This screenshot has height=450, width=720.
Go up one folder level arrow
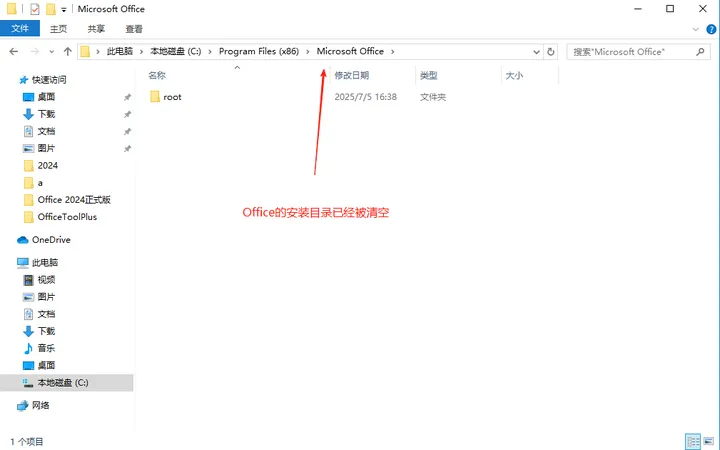68,51
